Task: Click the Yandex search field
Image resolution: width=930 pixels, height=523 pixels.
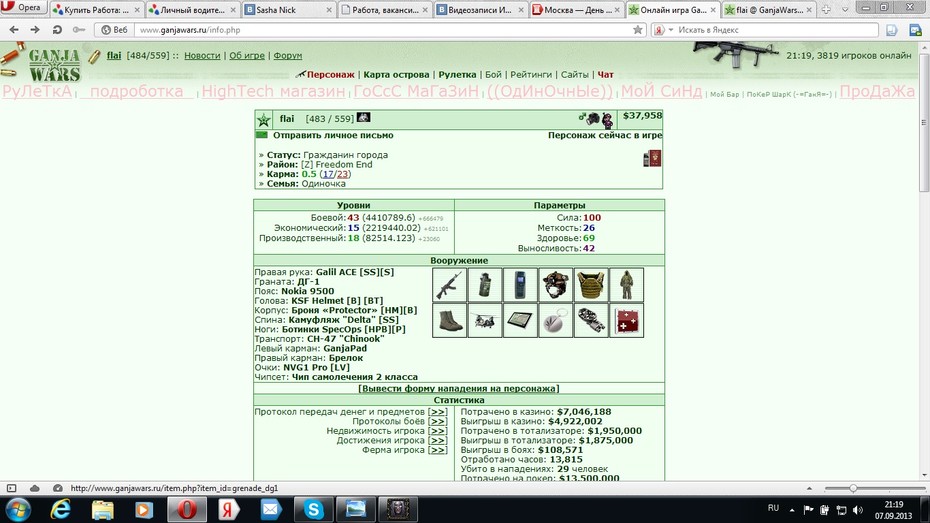Action: pos(776,30)
